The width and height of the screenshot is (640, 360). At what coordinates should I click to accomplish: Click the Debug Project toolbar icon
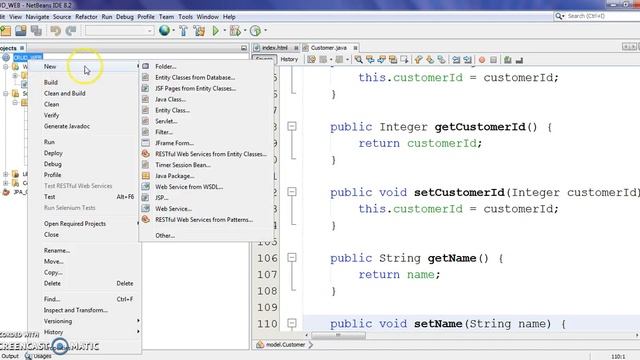click(235, 31)
